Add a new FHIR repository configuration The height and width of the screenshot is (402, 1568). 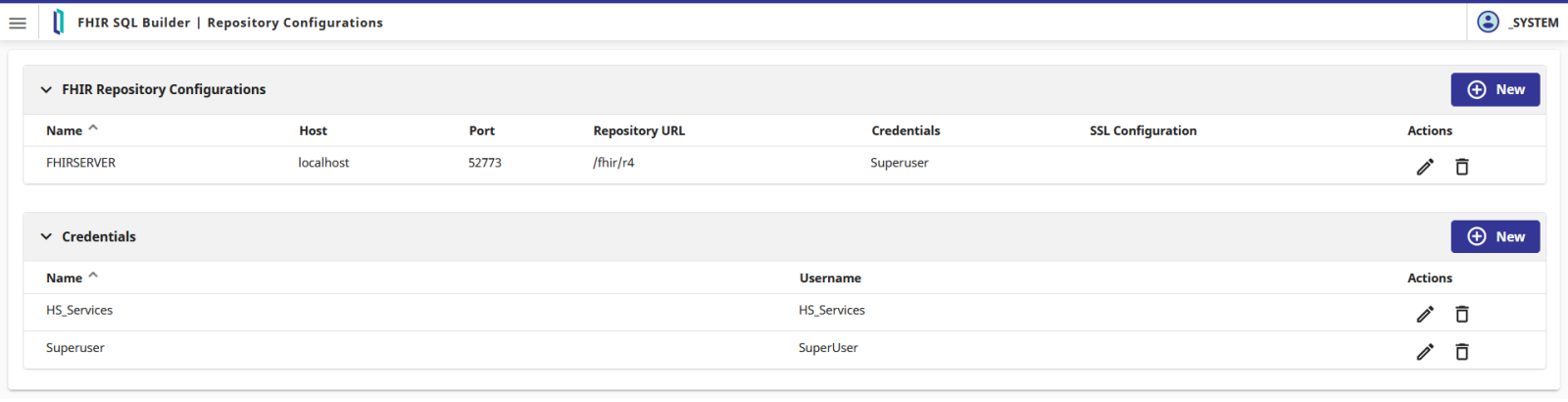1494,89
